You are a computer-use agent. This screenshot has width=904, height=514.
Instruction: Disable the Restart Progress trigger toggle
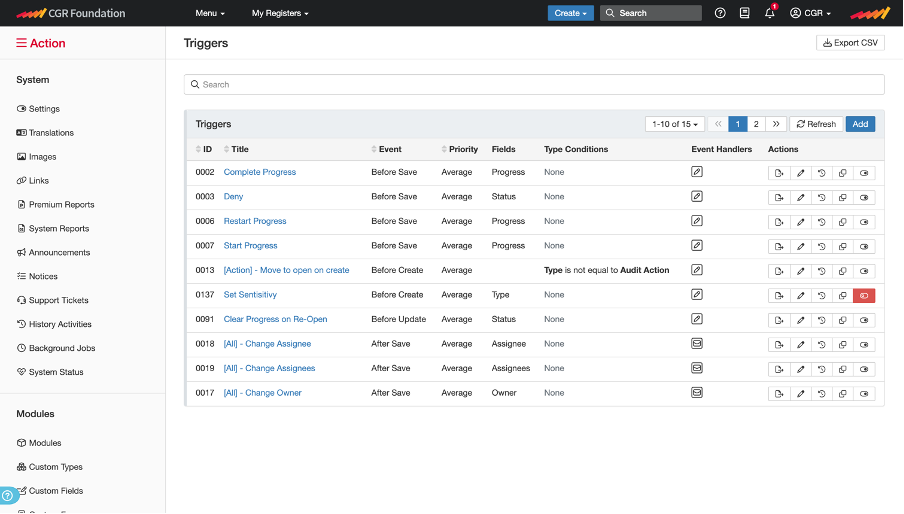pos(864,222)
